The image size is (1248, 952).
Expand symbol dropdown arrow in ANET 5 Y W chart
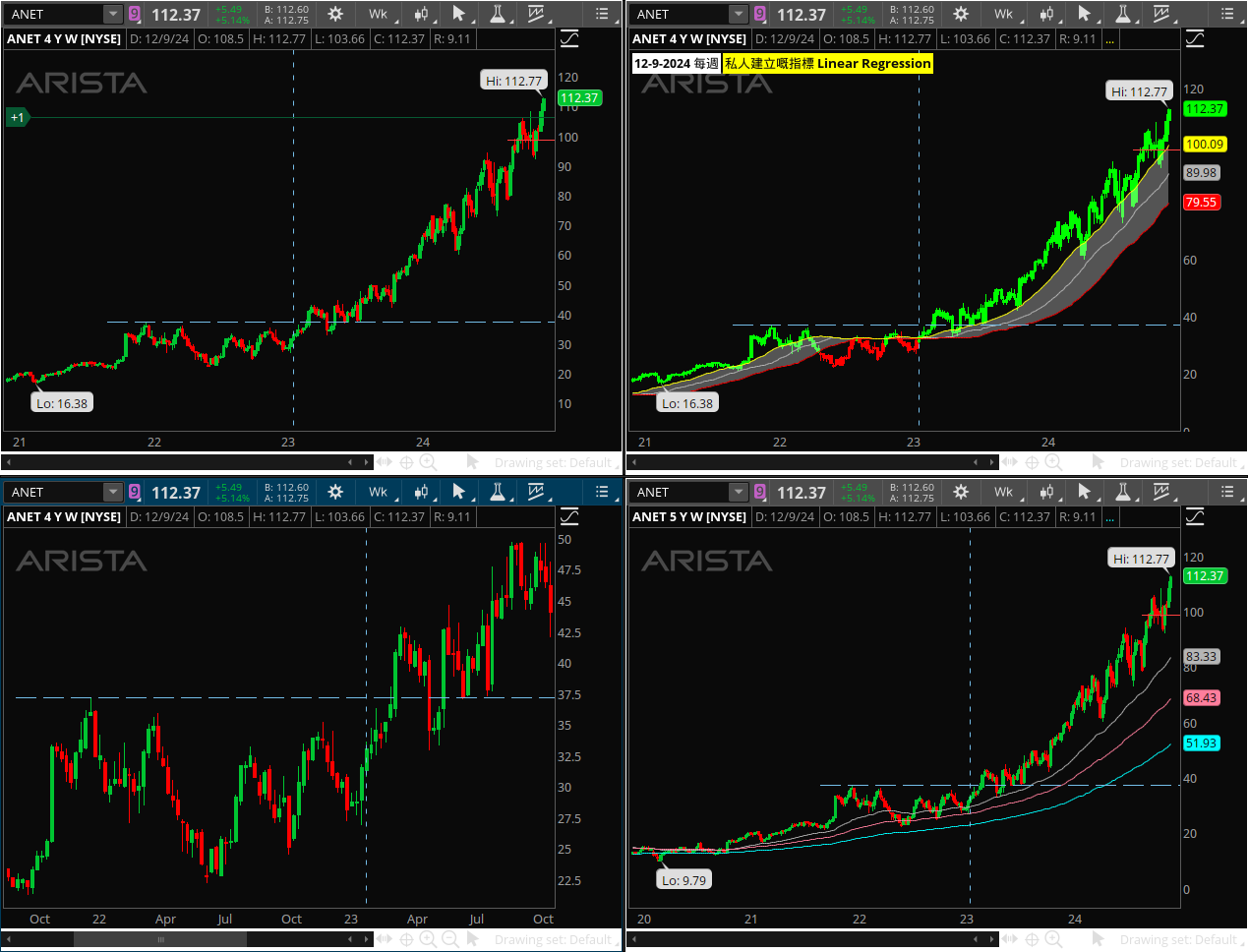pyautogui.click(x=739, y=492)
